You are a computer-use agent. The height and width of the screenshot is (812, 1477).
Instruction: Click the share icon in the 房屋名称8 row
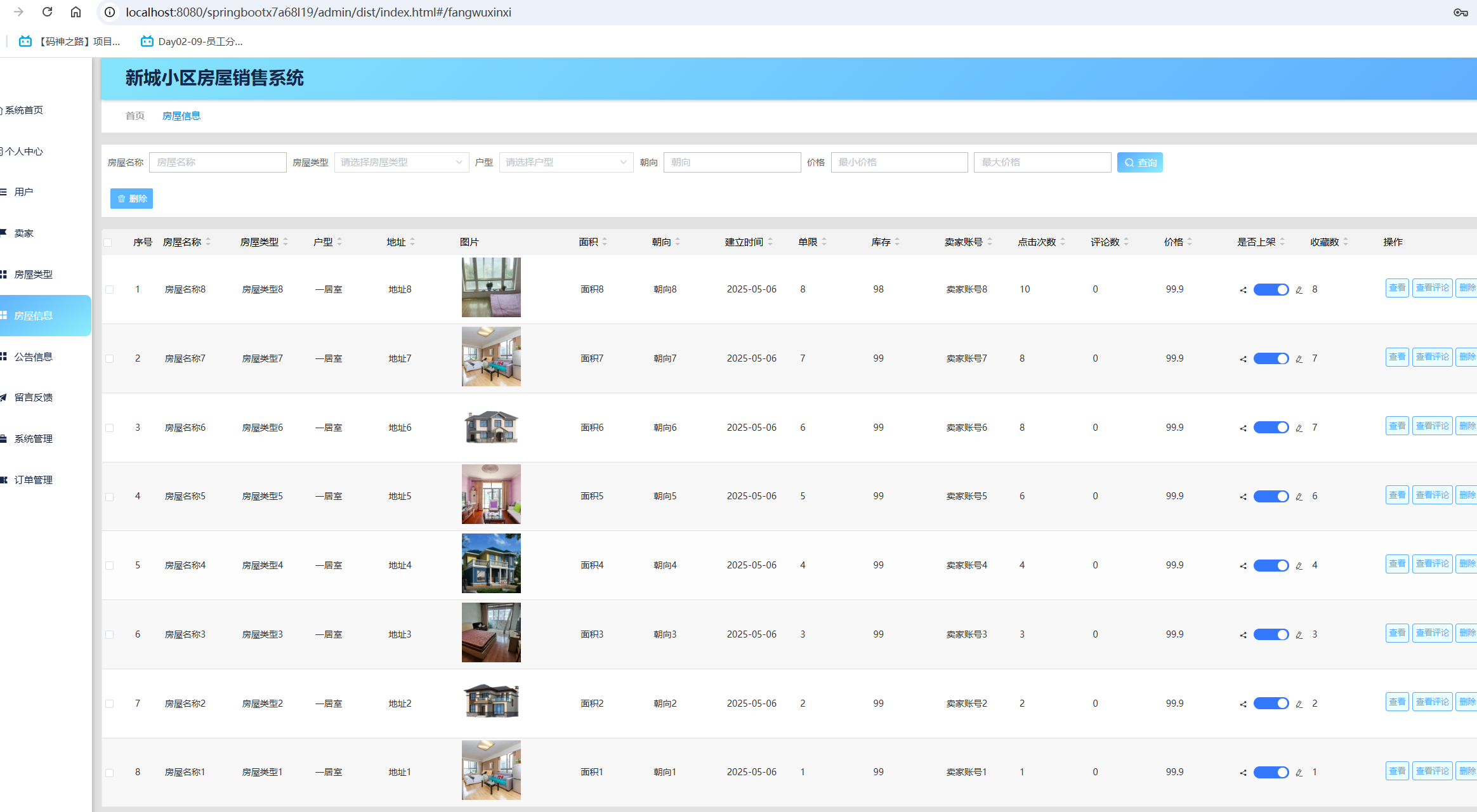click(x=1243, y=290)
